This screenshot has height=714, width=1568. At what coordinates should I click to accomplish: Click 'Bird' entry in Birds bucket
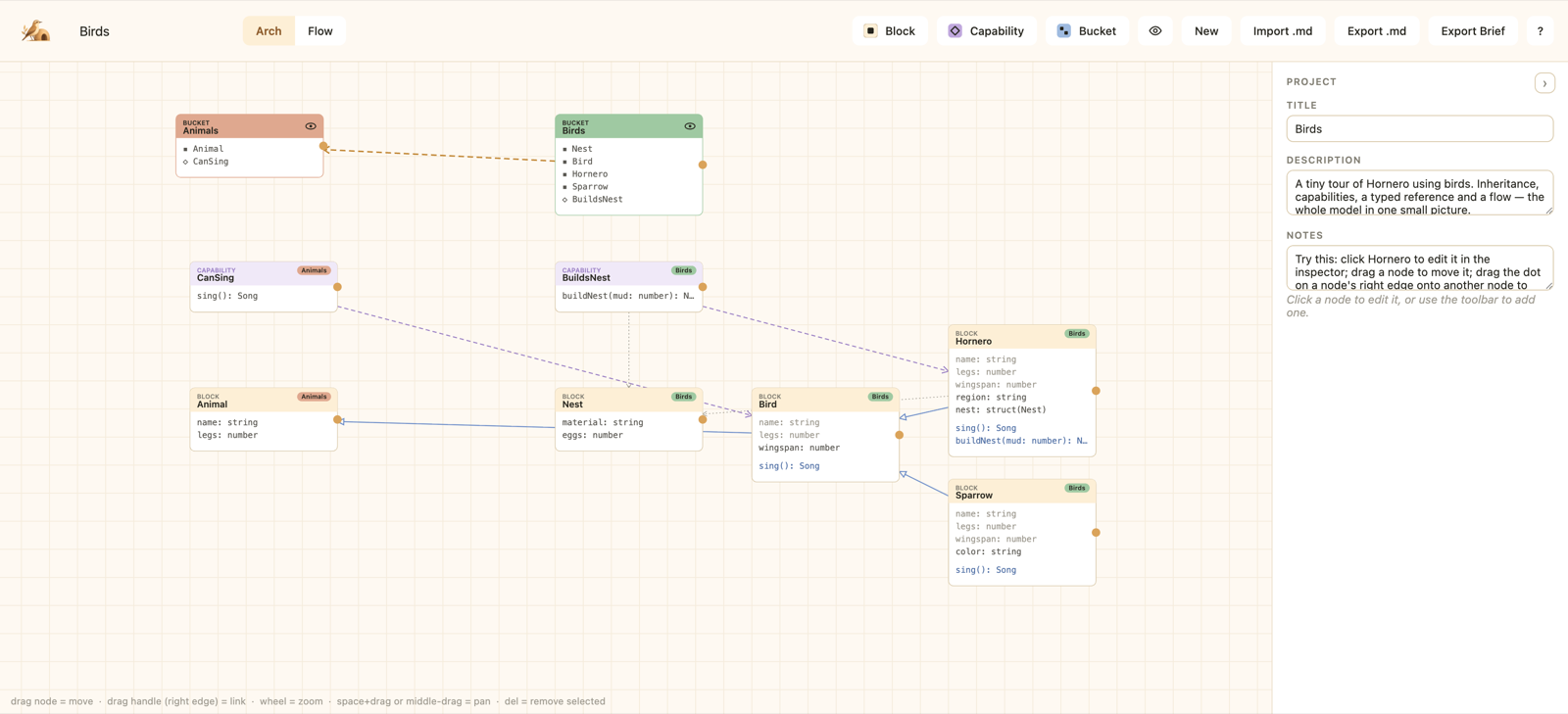(582, 162)
